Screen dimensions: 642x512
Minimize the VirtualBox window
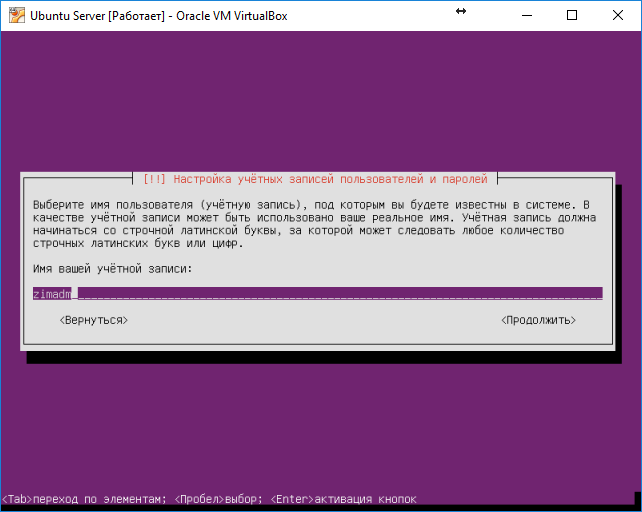(527, 16)
